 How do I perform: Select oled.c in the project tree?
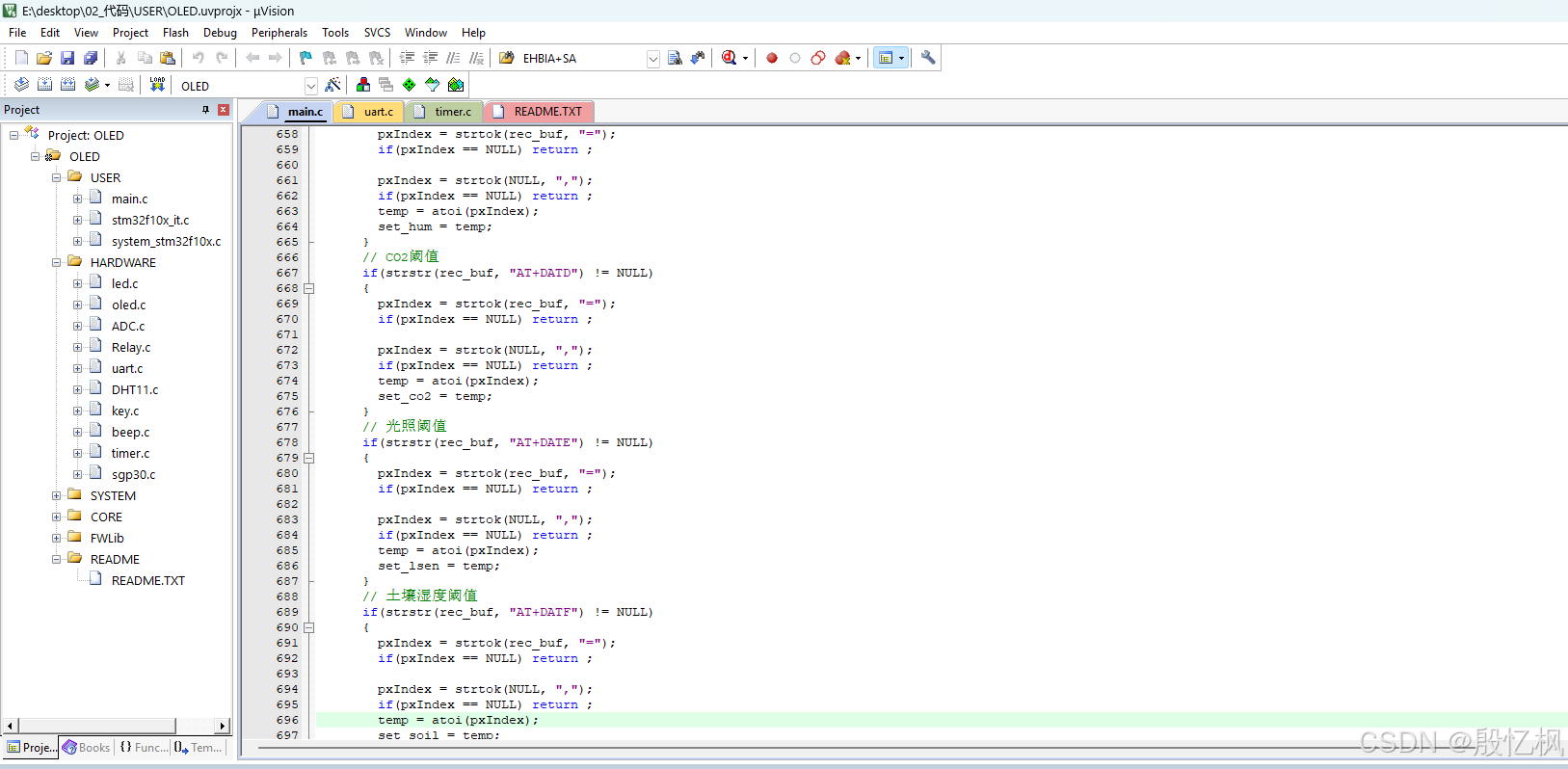pyautogui.click(x=128, y=305)
